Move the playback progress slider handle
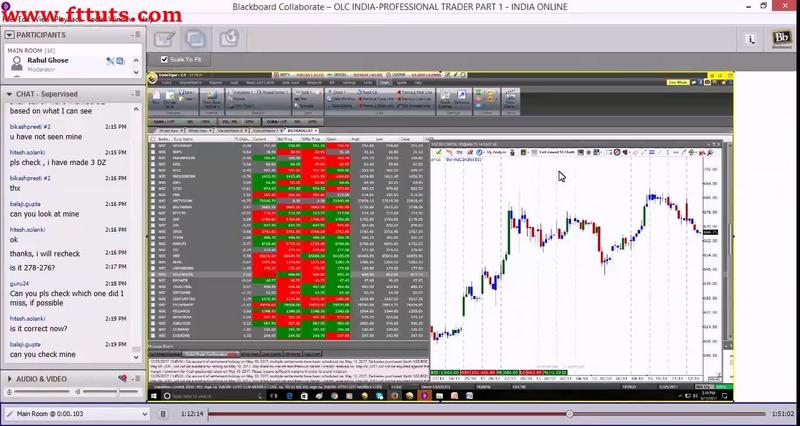The height and width of the screenshot is (426, 800). 570,414
